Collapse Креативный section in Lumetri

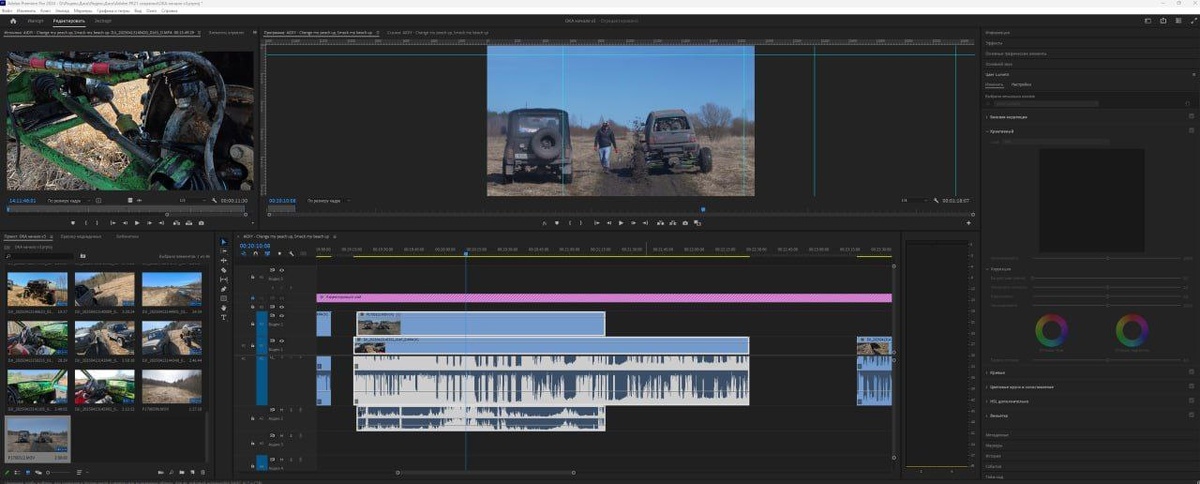coord(987,131)
